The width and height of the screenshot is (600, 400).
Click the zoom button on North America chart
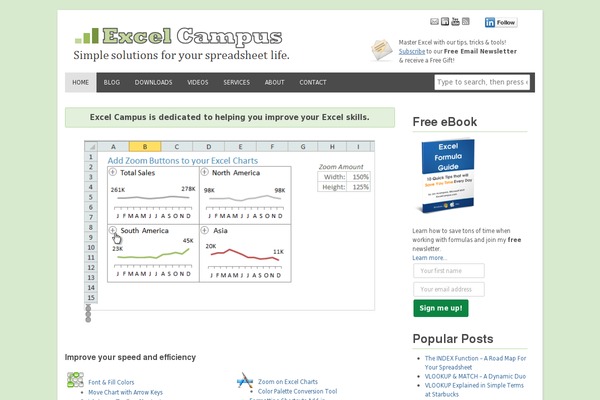[205, 172]
